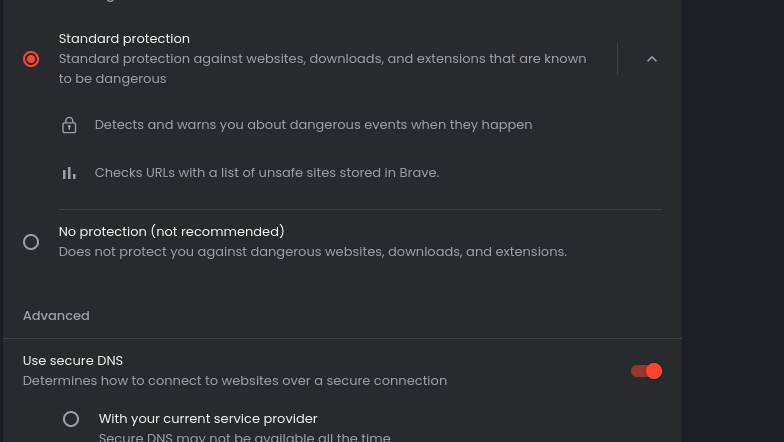Click the With your current service provider label

pyautogui.click(x=208, y=418)
